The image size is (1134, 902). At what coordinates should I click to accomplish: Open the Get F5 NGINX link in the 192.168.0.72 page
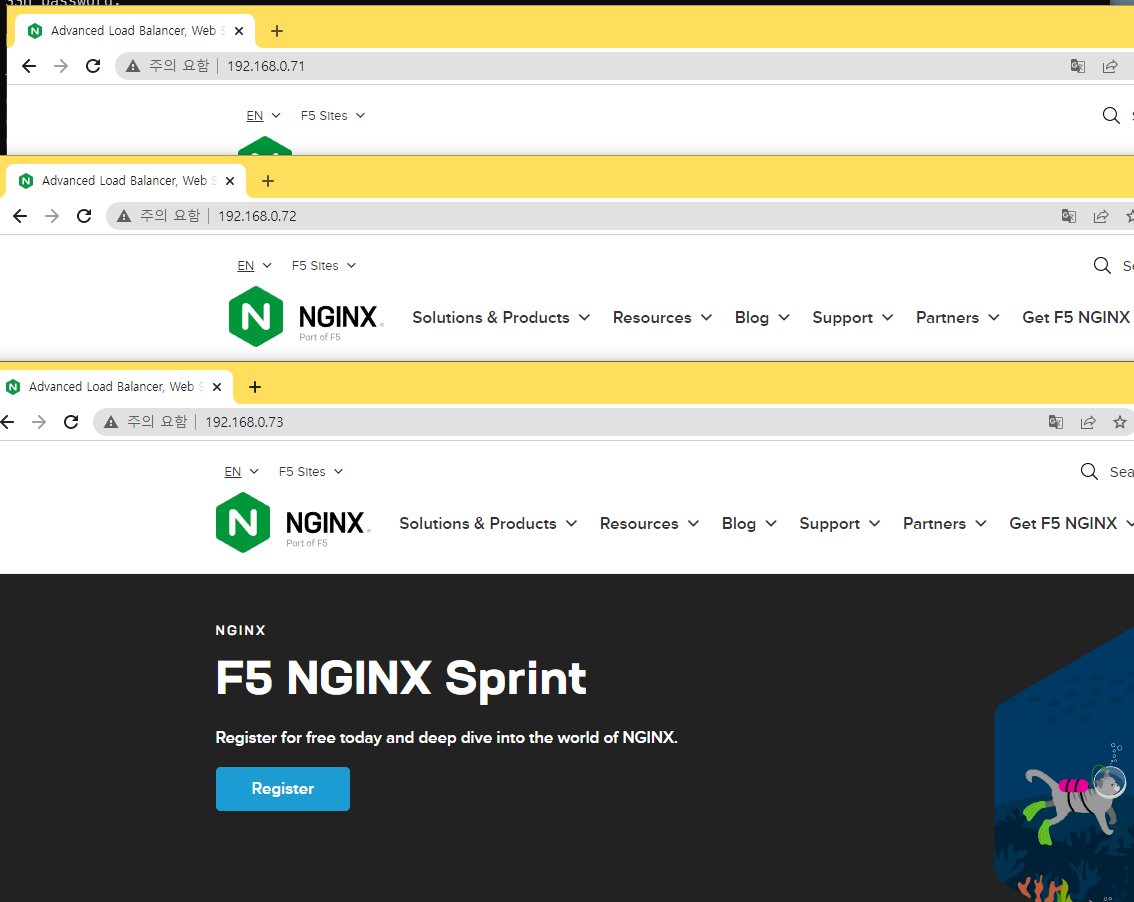pos(1076,318)
